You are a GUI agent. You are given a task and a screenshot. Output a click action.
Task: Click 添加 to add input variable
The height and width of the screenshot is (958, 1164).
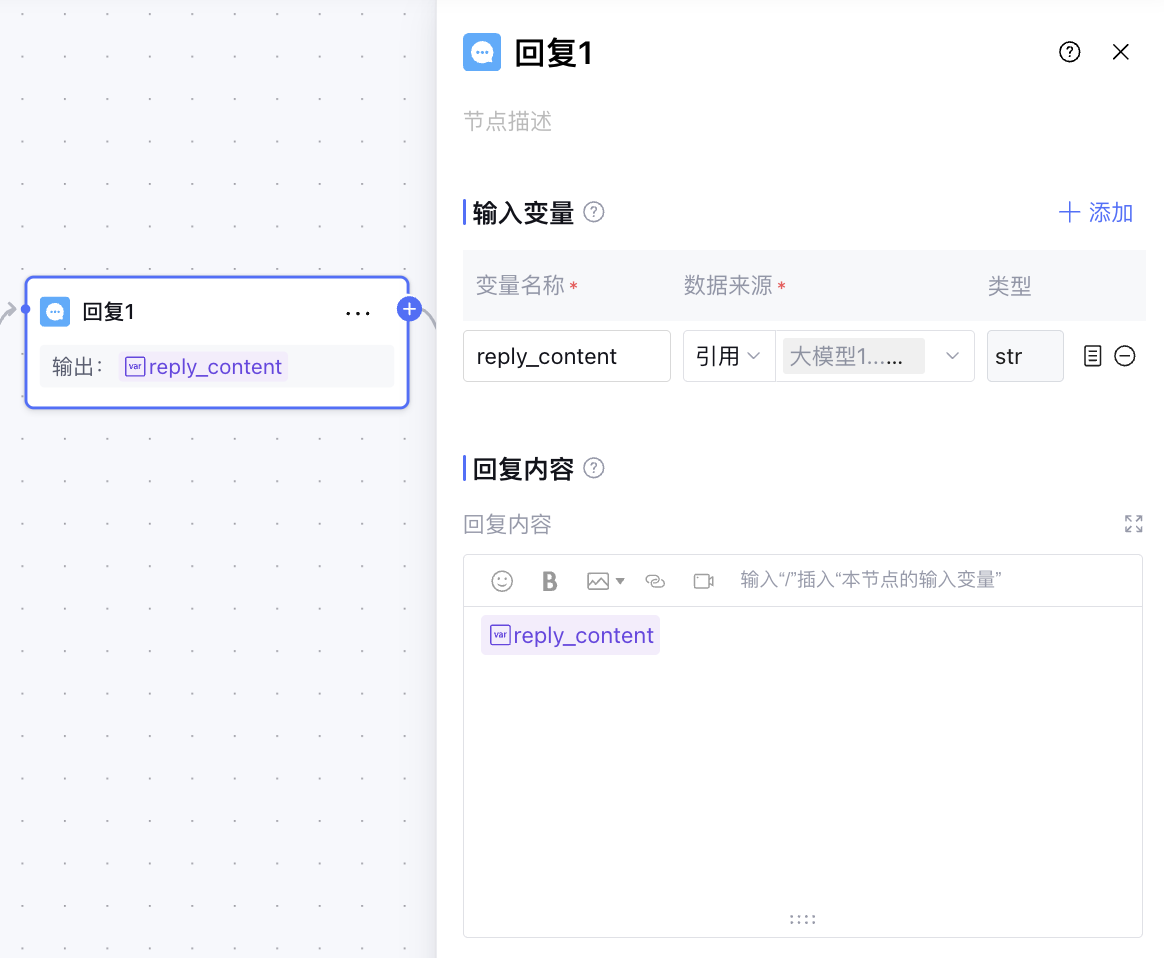coord(1096,212)
